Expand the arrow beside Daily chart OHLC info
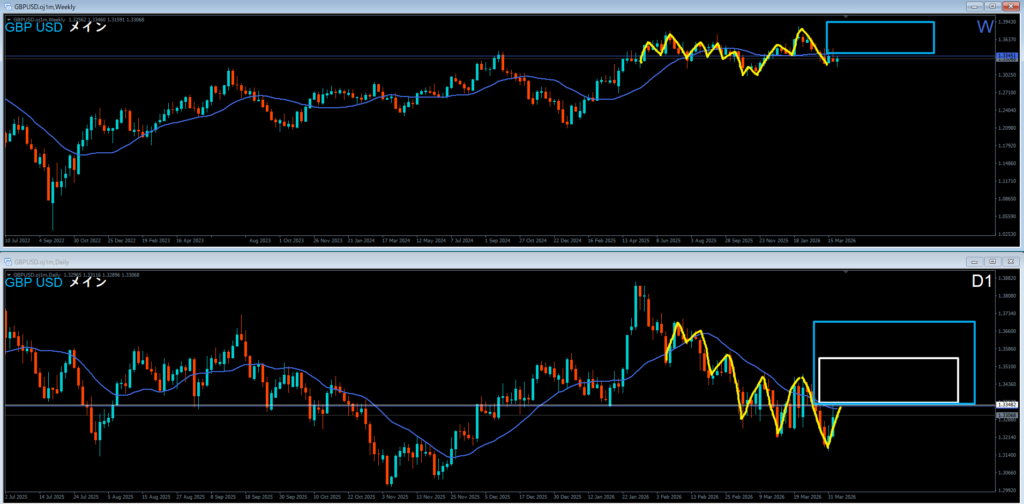1024x504 pixels. (x=8, y=273)
